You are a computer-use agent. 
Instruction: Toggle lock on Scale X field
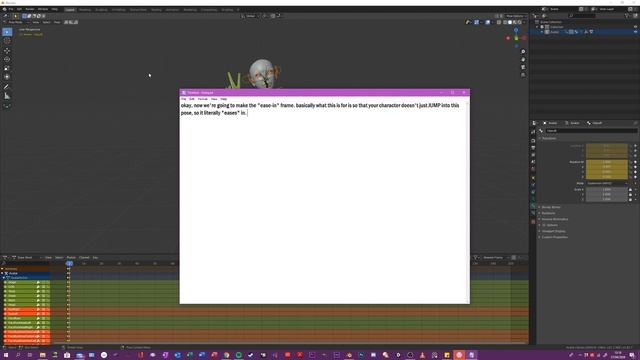[631, 190]
